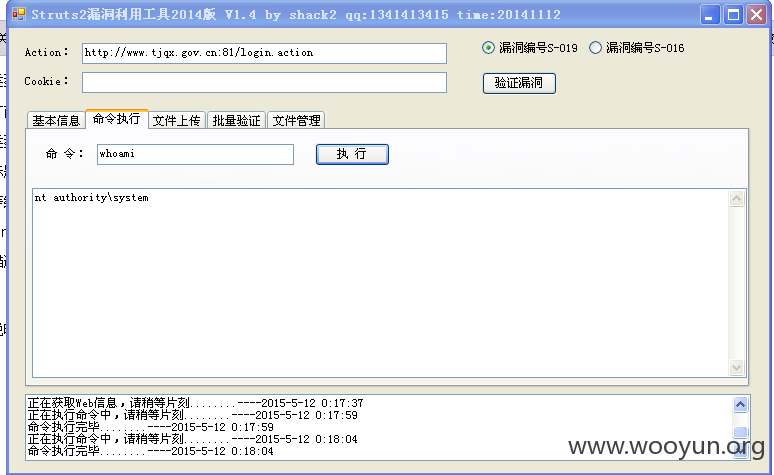774x475 pixels.
Task: Click the empty Cookie input field
Action: 265,82
